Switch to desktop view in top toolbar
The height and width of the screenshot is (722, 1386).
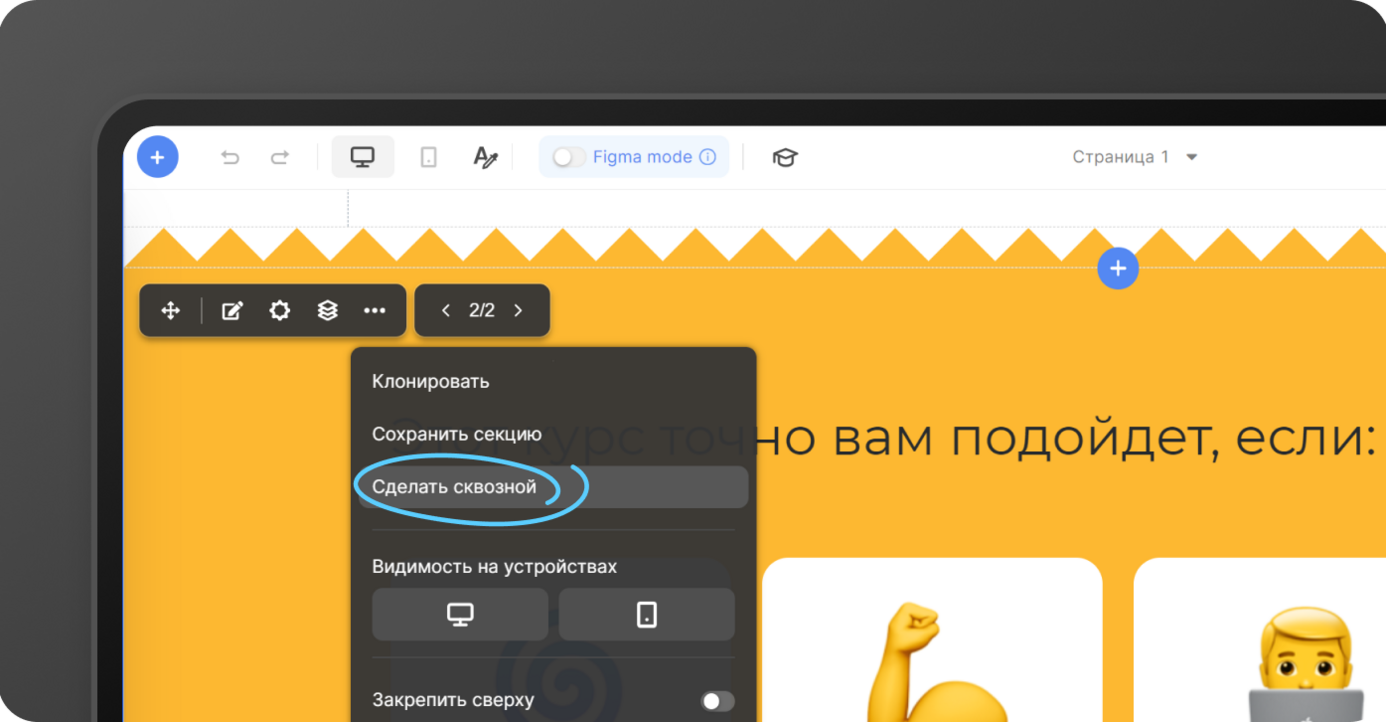pos(362,157)
